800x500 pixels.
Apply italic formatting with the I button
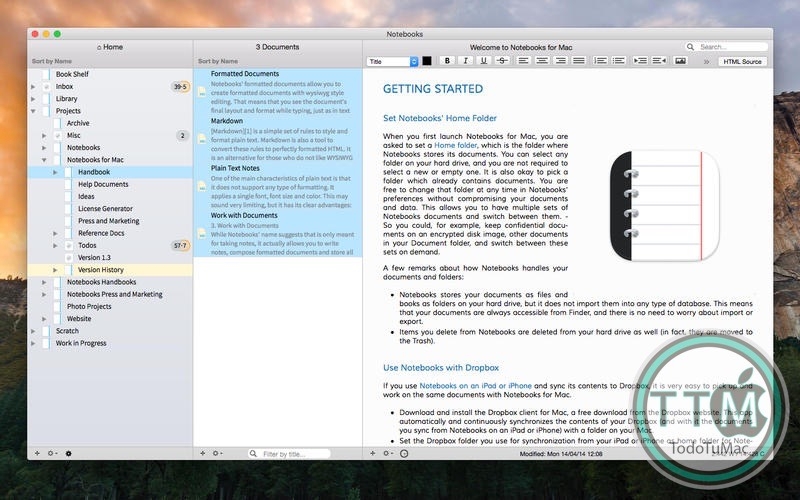466,61
